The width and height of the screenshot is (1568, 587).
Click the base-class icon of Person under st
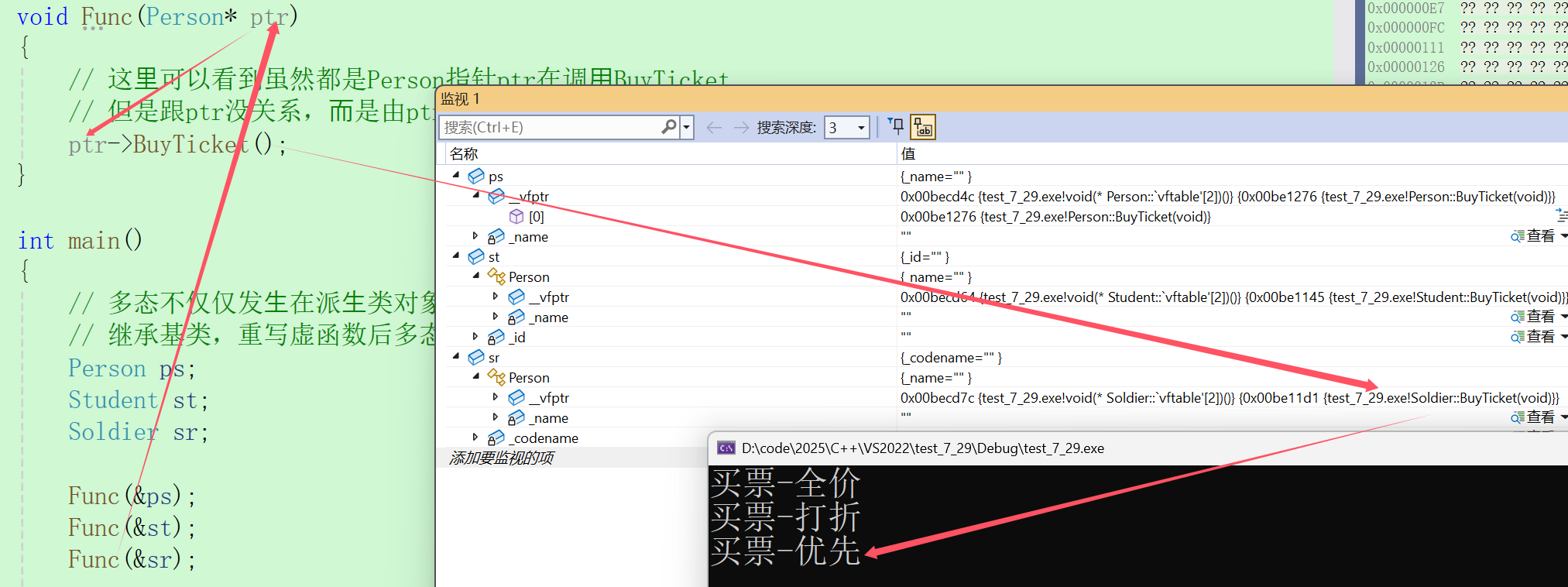496,276
